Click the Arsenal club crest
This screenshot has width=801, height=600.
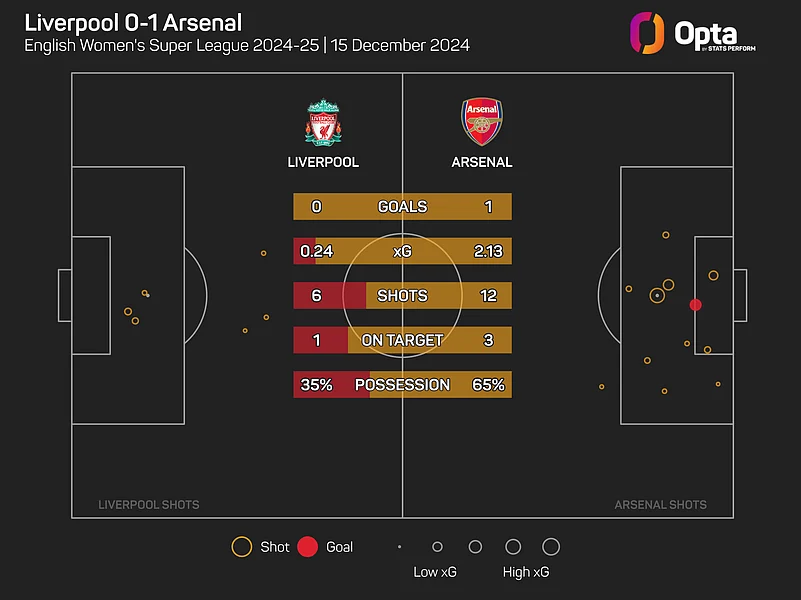point(481,122)
